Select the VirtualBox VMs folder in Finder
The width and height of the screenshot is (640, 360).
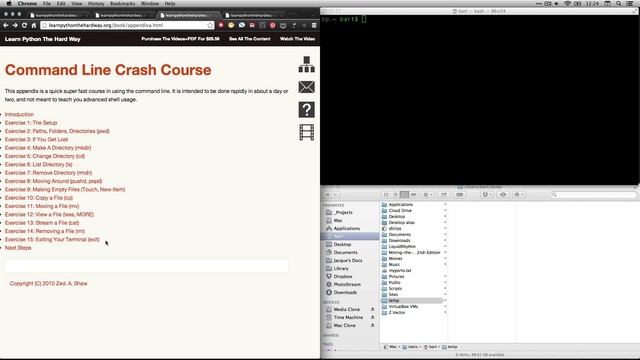[x=403, y=307]
